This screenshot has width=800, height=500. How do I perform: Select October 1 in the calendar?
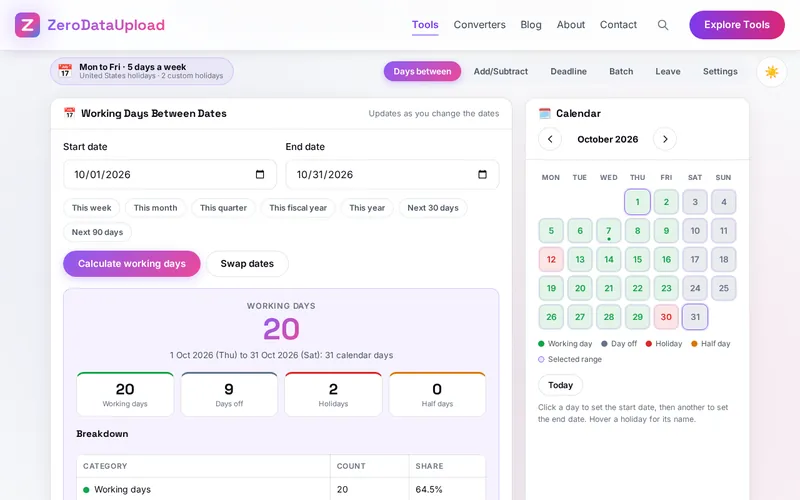click(x=637, y=202)
